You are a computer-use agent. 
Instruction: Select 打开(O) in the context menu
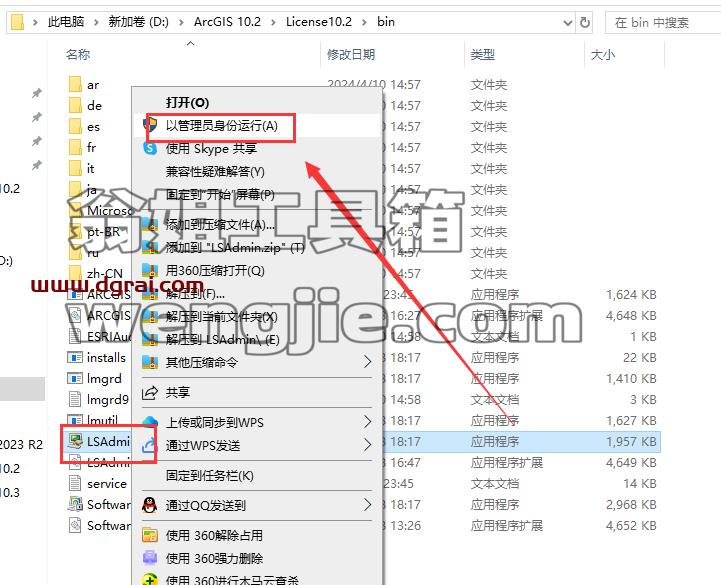coord(187,103)
